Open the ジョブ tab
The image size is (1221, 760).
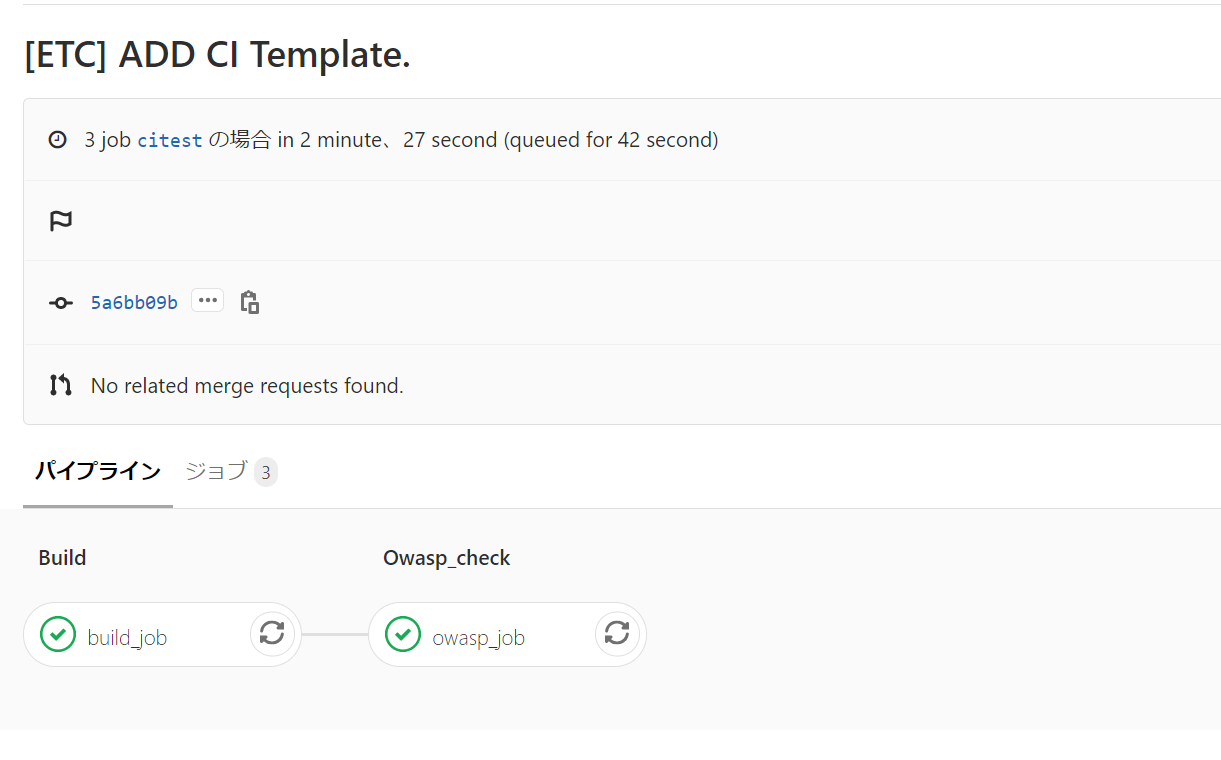click(x=216, y=471)
